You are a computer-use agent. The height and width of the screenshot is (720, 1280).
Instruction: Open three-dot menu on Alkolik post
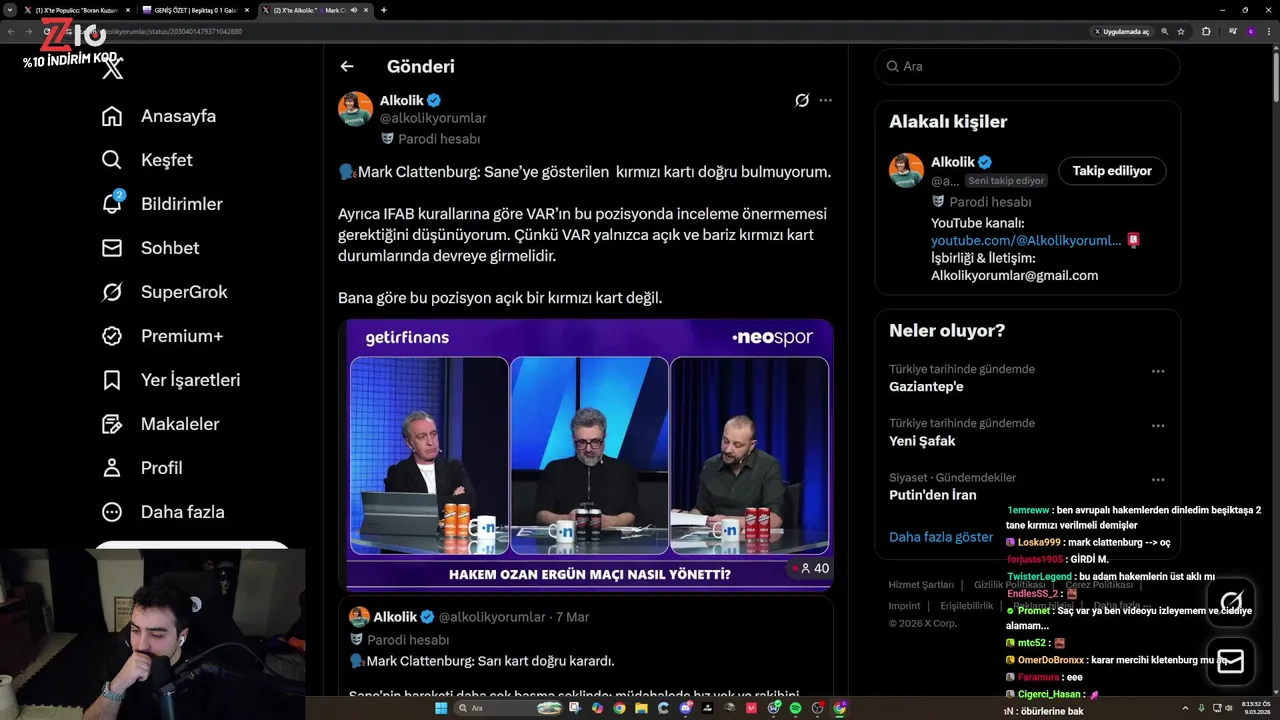pyautogui.click(x=825, y=100)
